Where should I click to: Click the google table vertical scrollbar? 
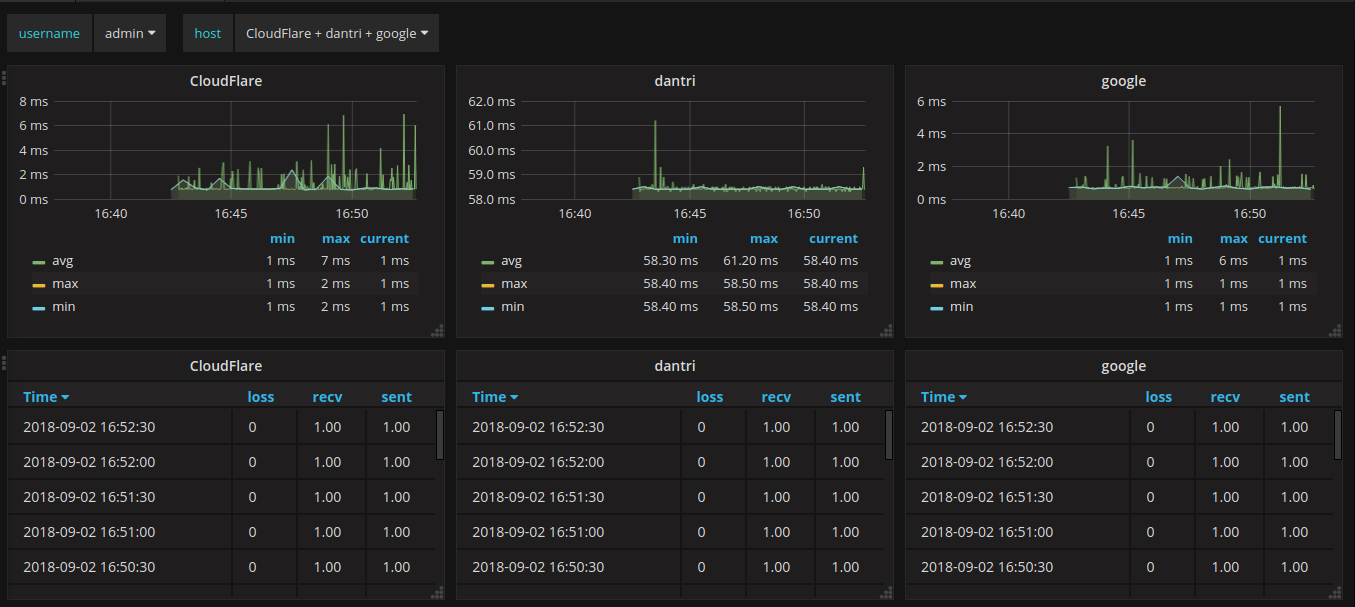(x=1338, y=434)
